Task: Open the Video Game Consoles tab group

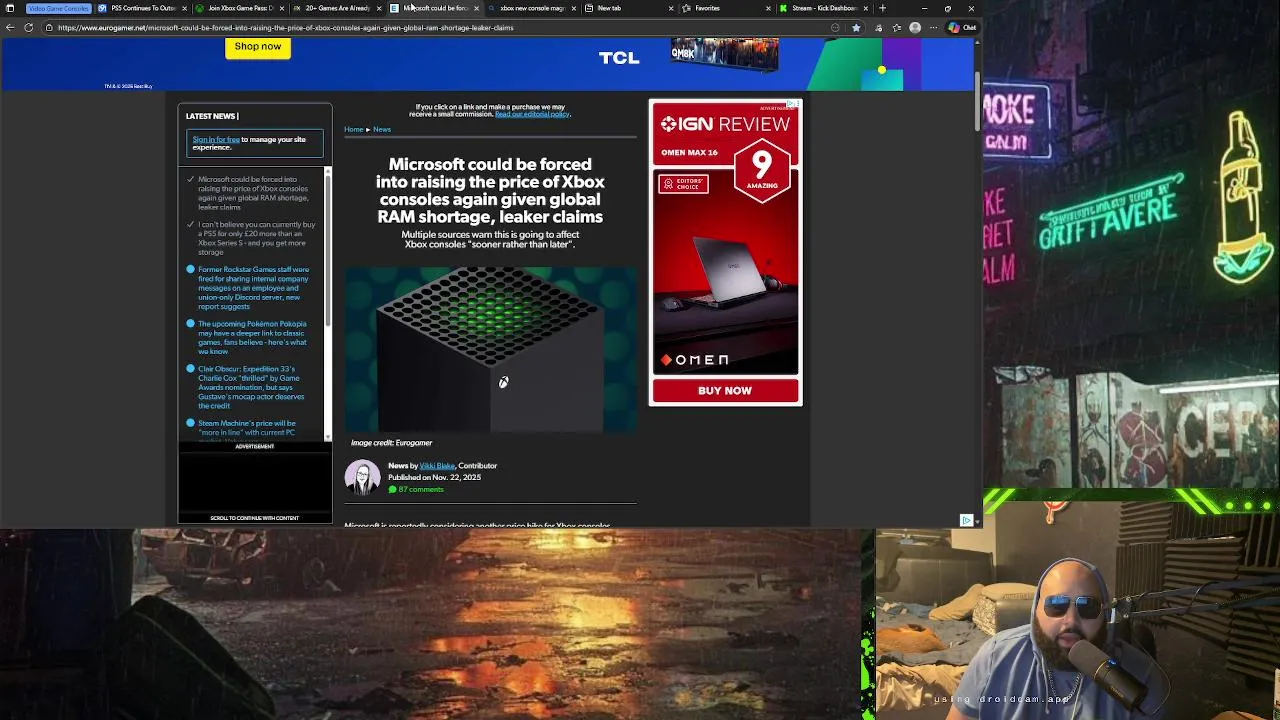Action: click(x=58, y=8)
